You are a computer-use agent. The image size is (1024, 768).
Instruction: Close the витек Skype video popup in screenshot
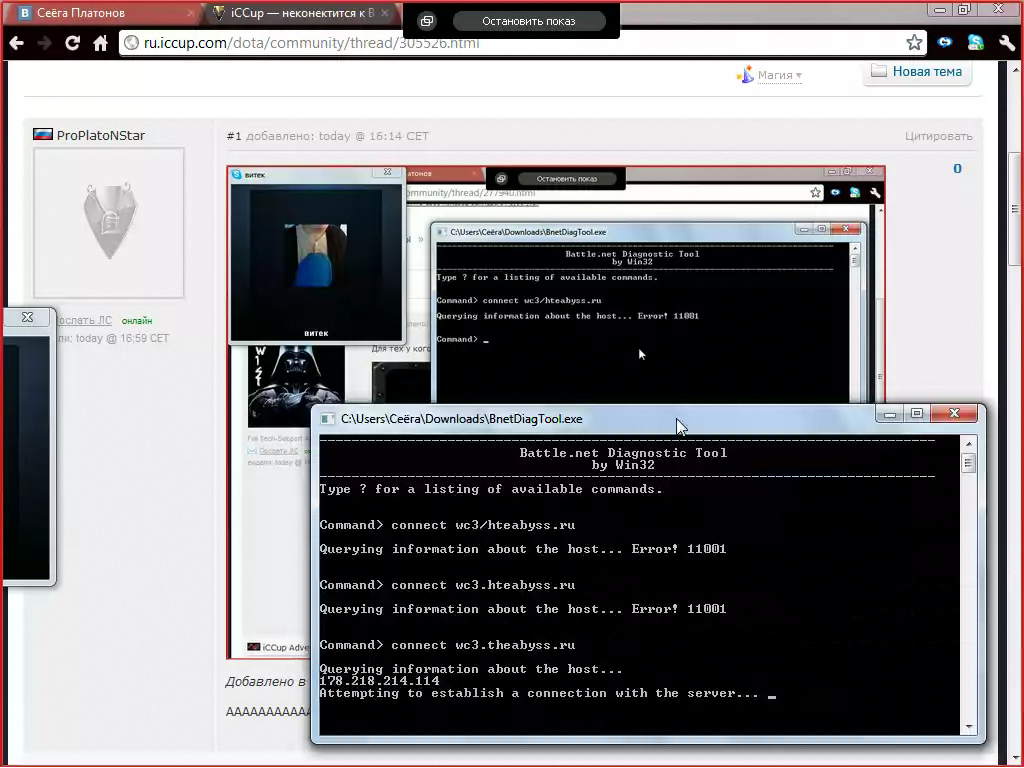click(387, 172)
